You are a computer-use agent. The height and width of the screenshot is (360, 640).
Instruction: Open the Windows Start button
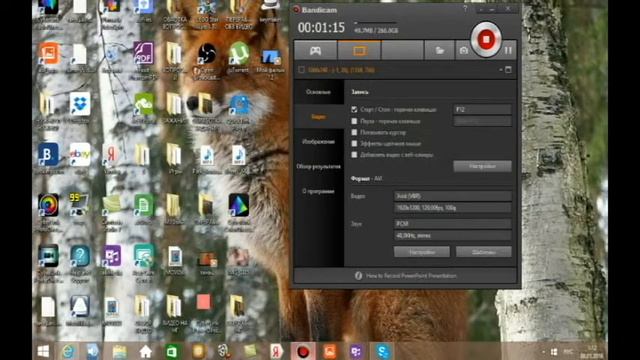[43, 351]
